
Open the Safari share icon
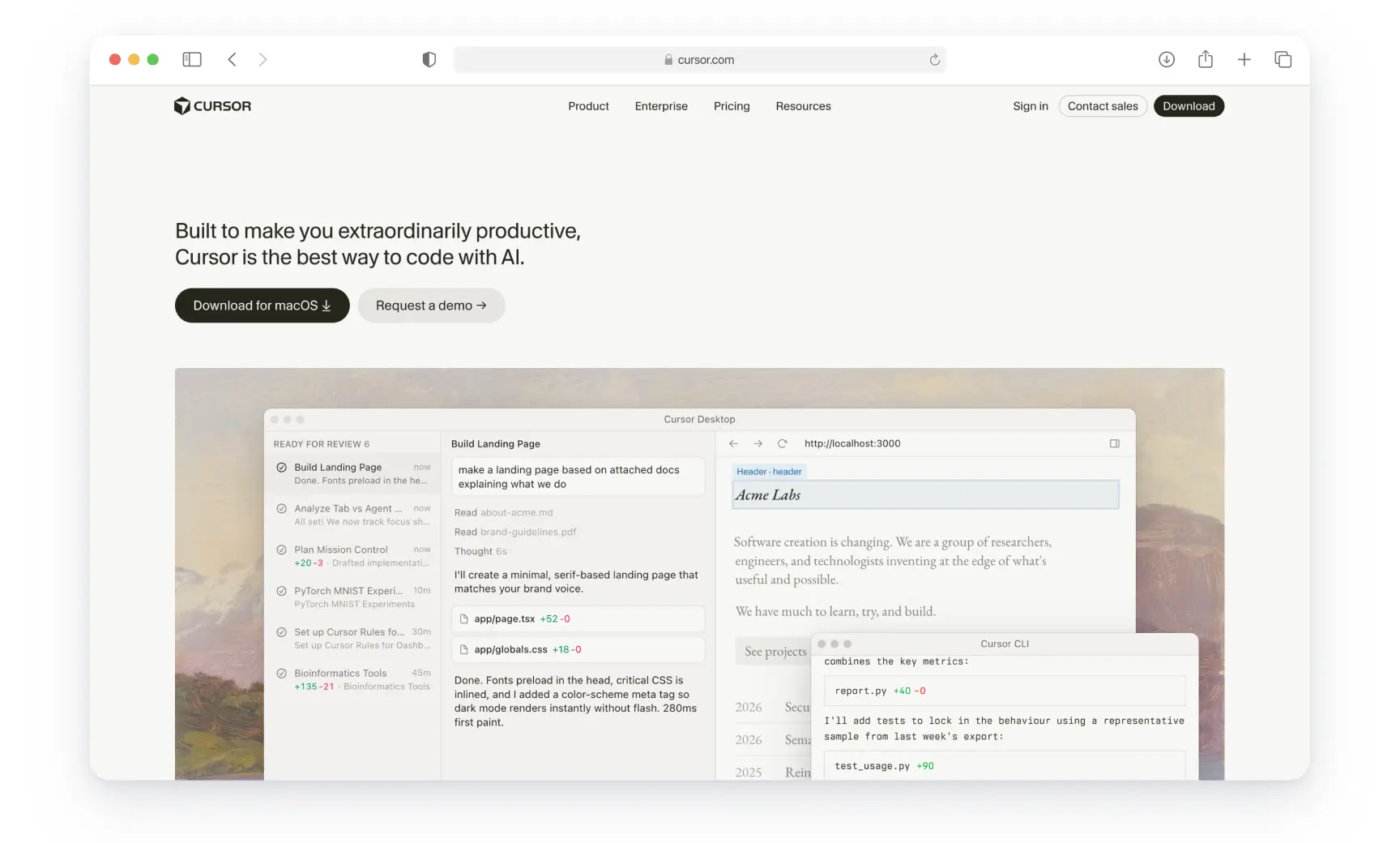pos(1206,58)
